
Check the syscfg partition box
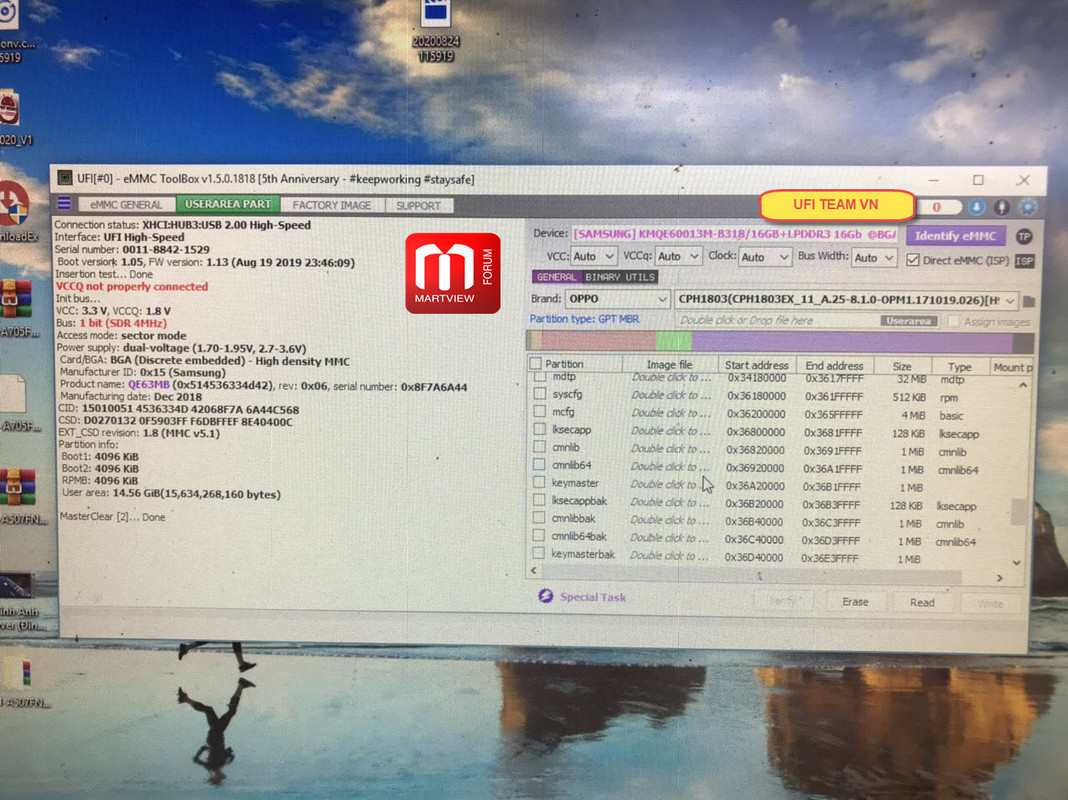click(x=540, y=394)
